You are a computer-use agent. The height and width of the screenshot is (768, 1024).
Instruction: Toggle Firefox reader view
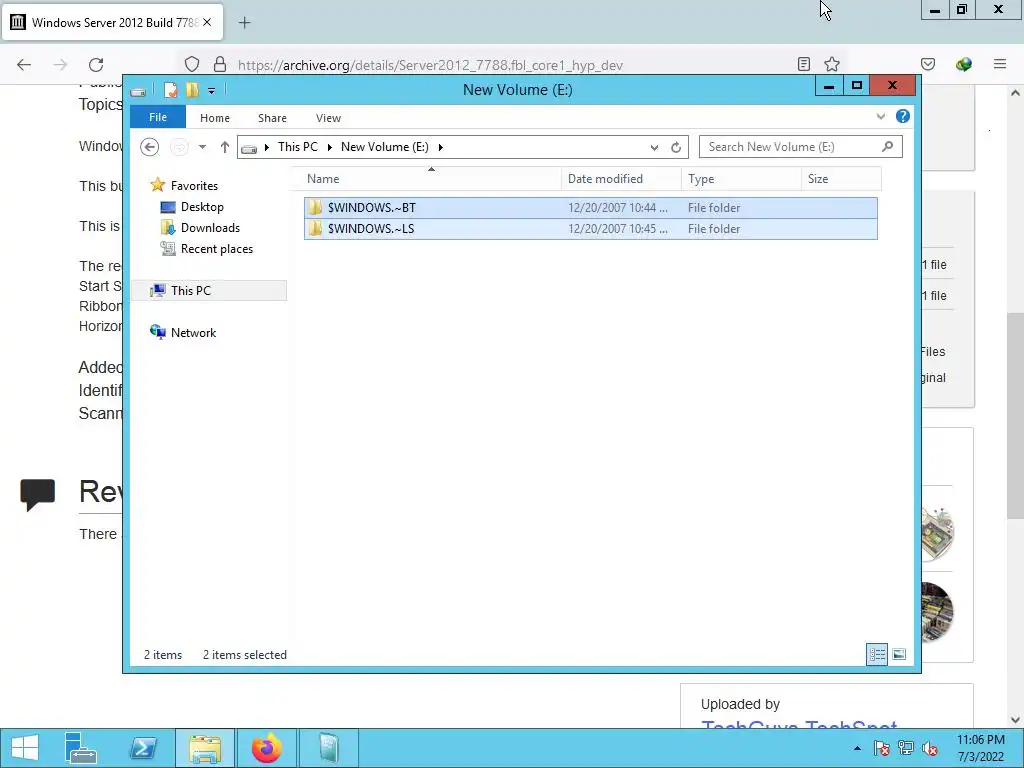click(804, 64)
